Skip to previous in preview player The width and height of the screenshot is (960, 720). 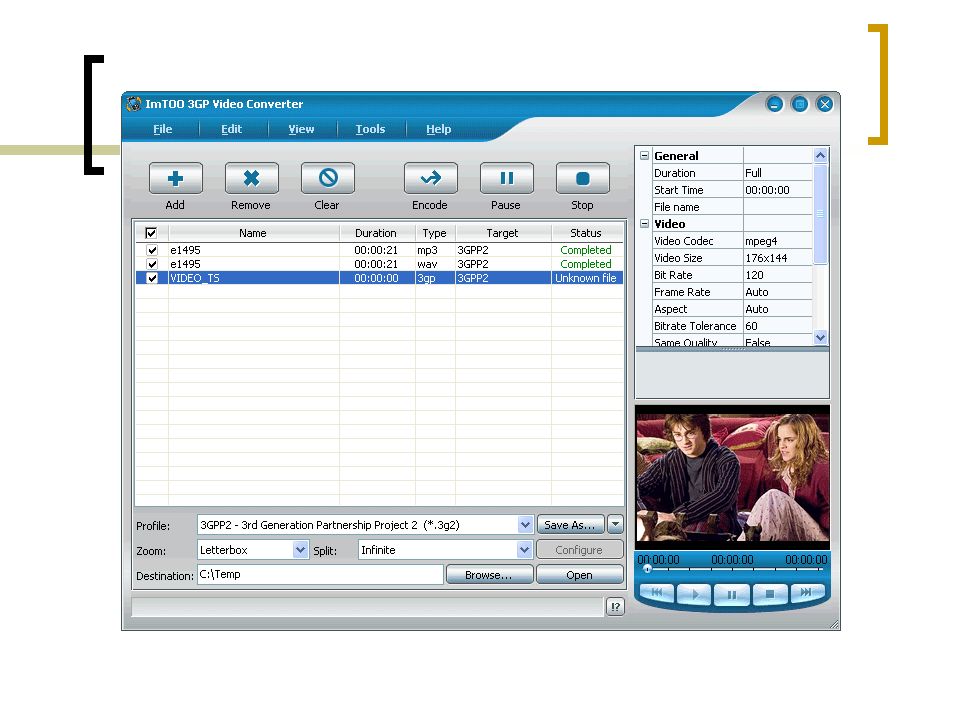pos(656,593)
